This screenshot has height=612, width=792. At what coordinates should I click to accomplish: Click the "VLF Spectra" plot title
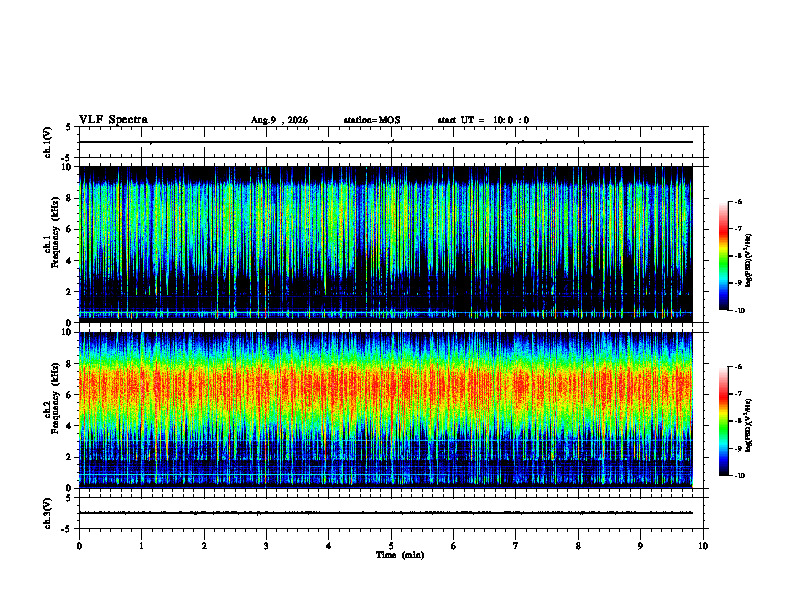tap(114, 120)
